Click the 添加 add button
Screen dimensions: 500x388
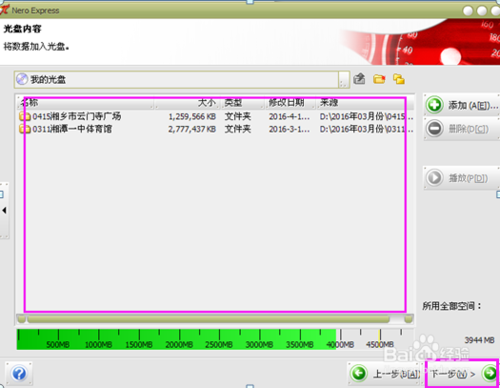click(461, 105)
